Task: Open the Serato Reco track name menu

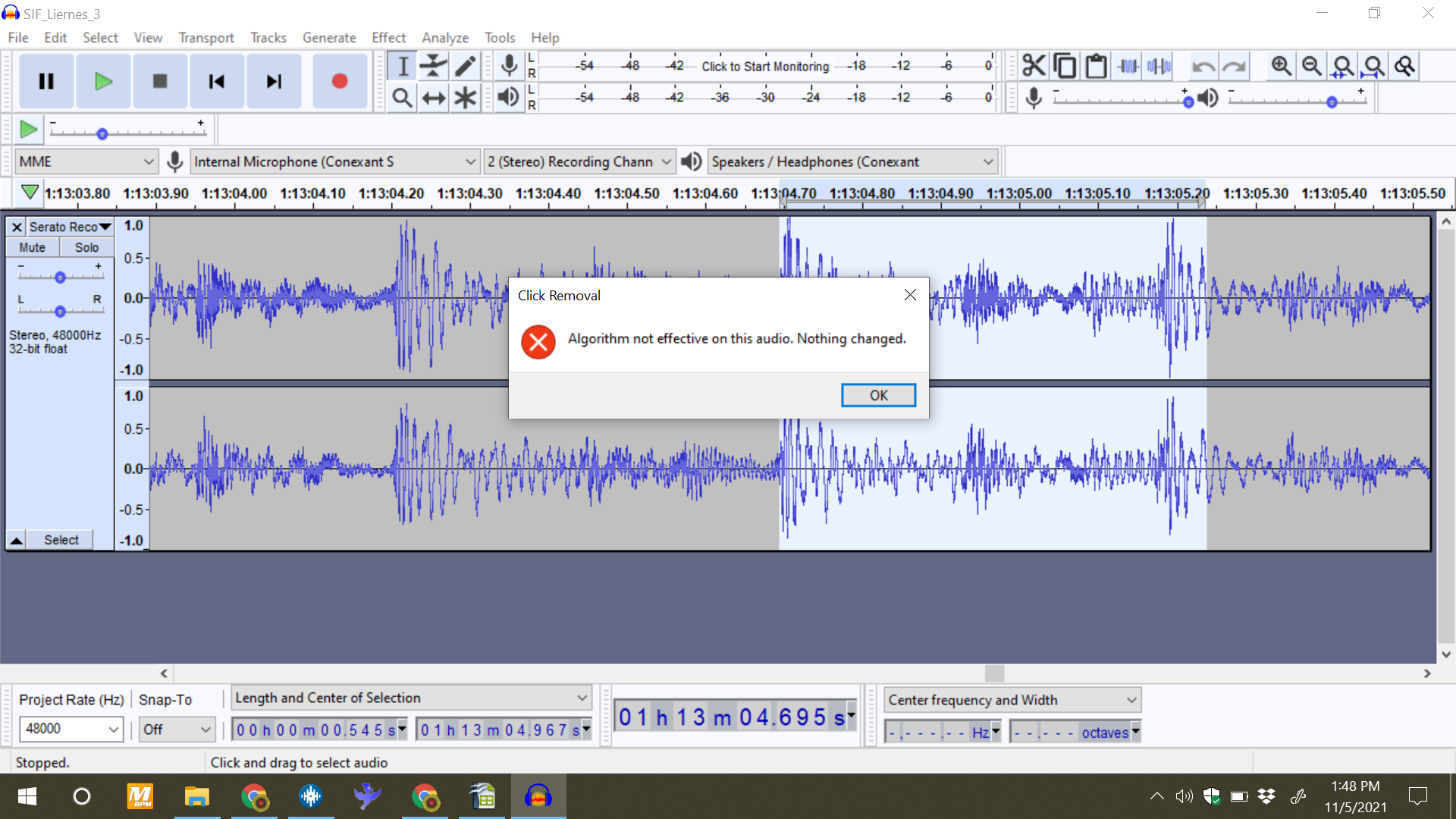Action: click(105, 226)
